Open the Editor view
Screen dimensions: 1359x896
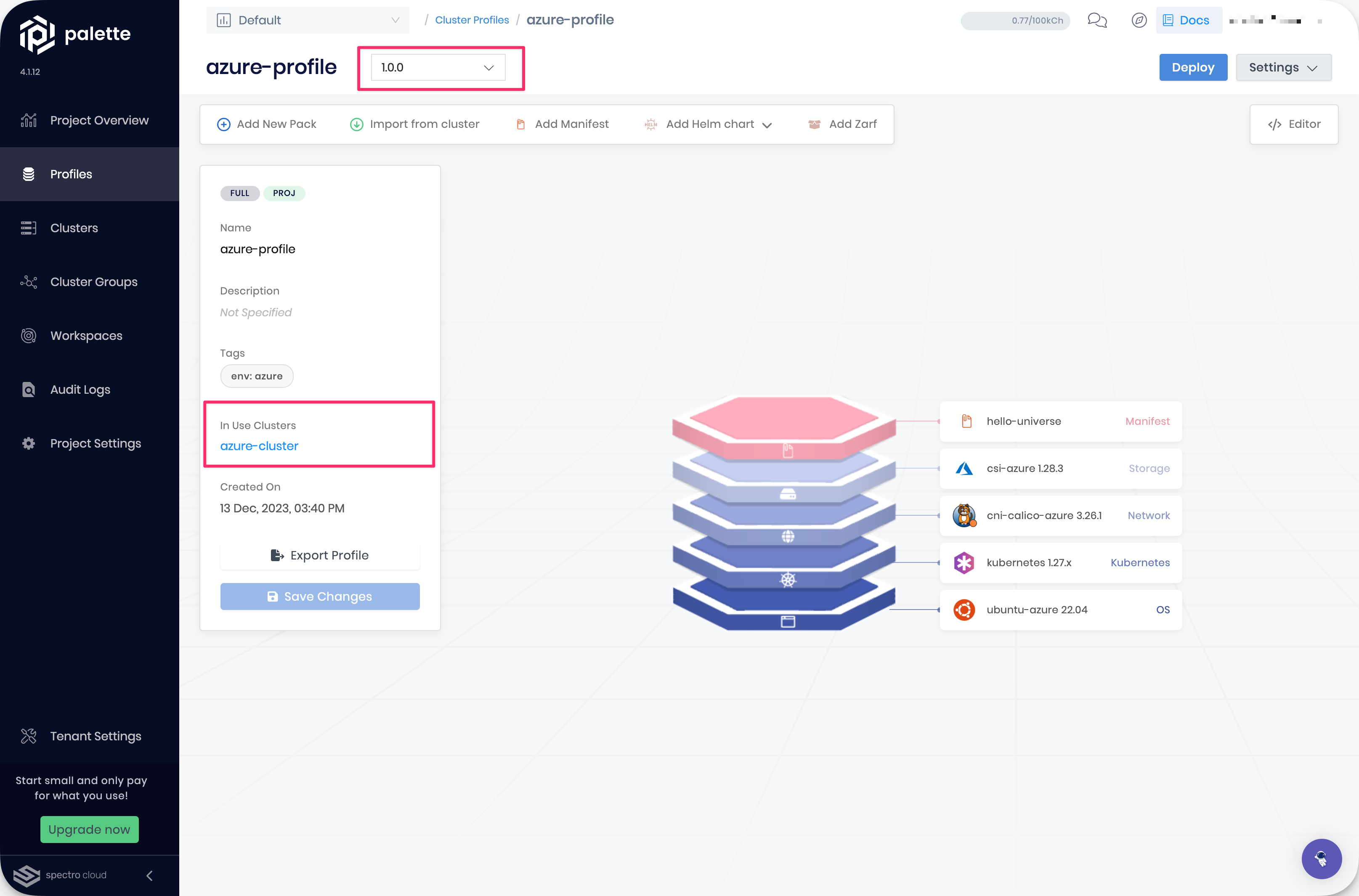click(1293, 124)
